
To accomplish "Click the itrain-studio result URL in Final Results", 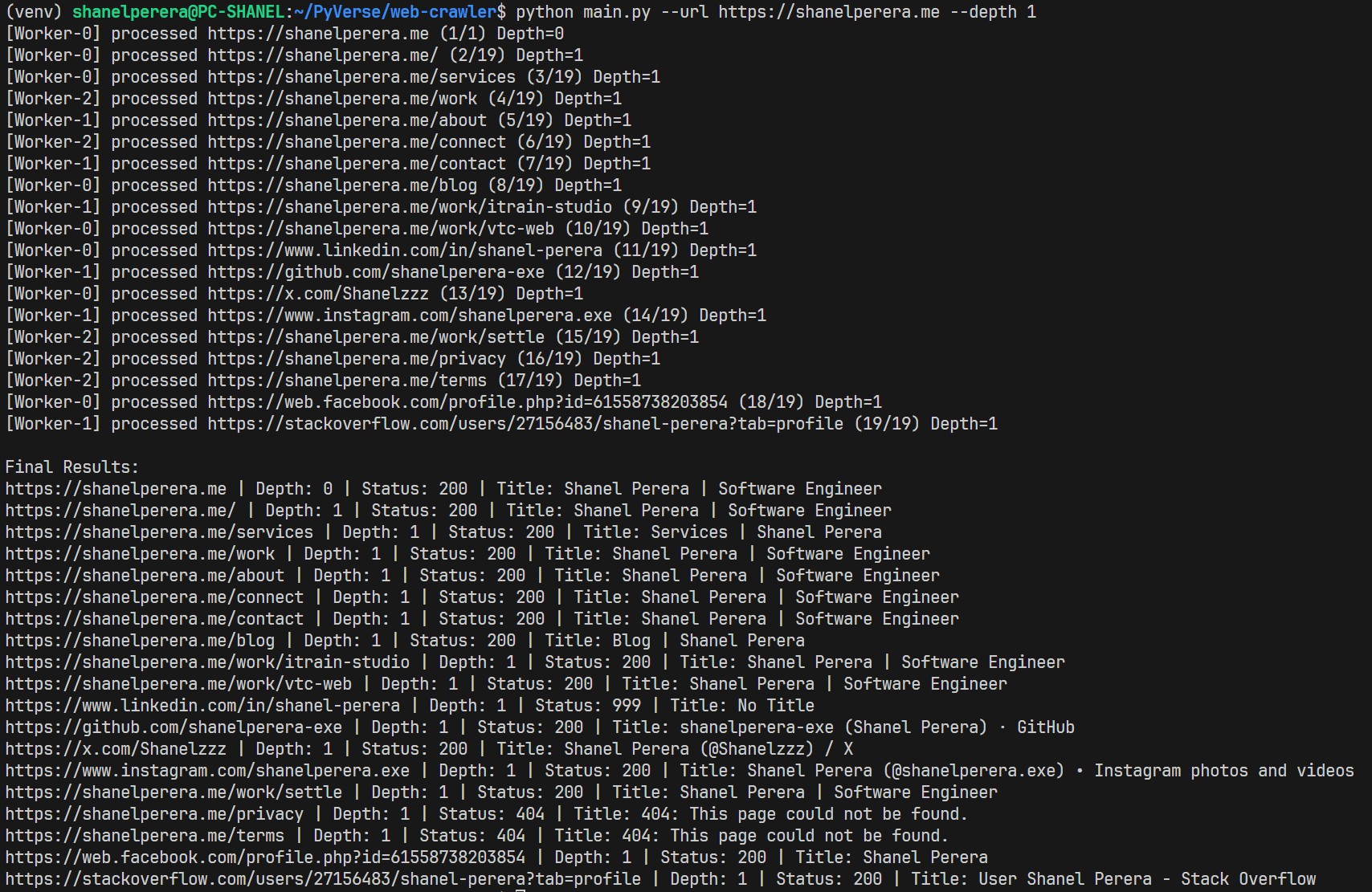I will click(x=207, y=662).
